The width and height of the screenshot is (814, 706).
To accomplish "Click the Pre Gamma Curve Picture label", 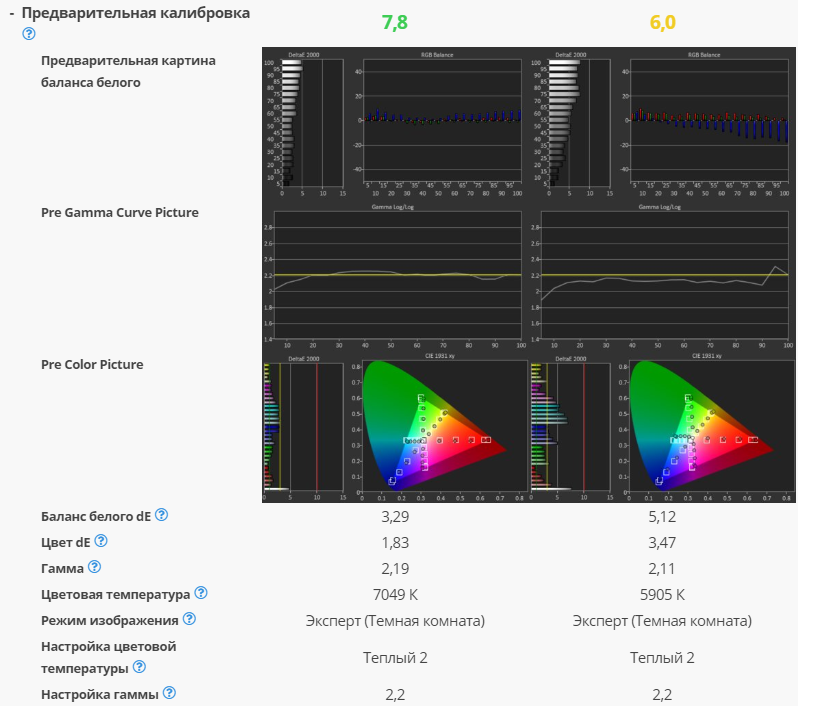I will click(119, 212).
